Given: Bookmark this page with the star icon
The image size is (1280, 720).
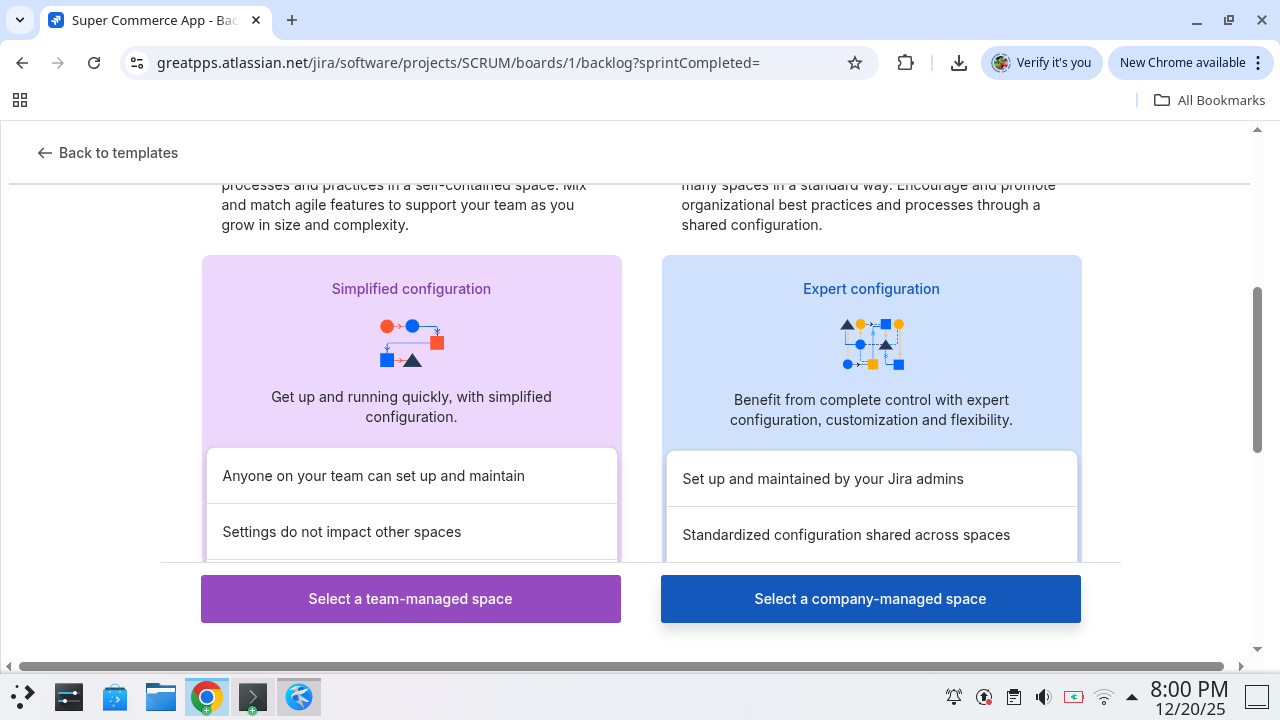Looking at the screenshot, I should tap(855, 63).
